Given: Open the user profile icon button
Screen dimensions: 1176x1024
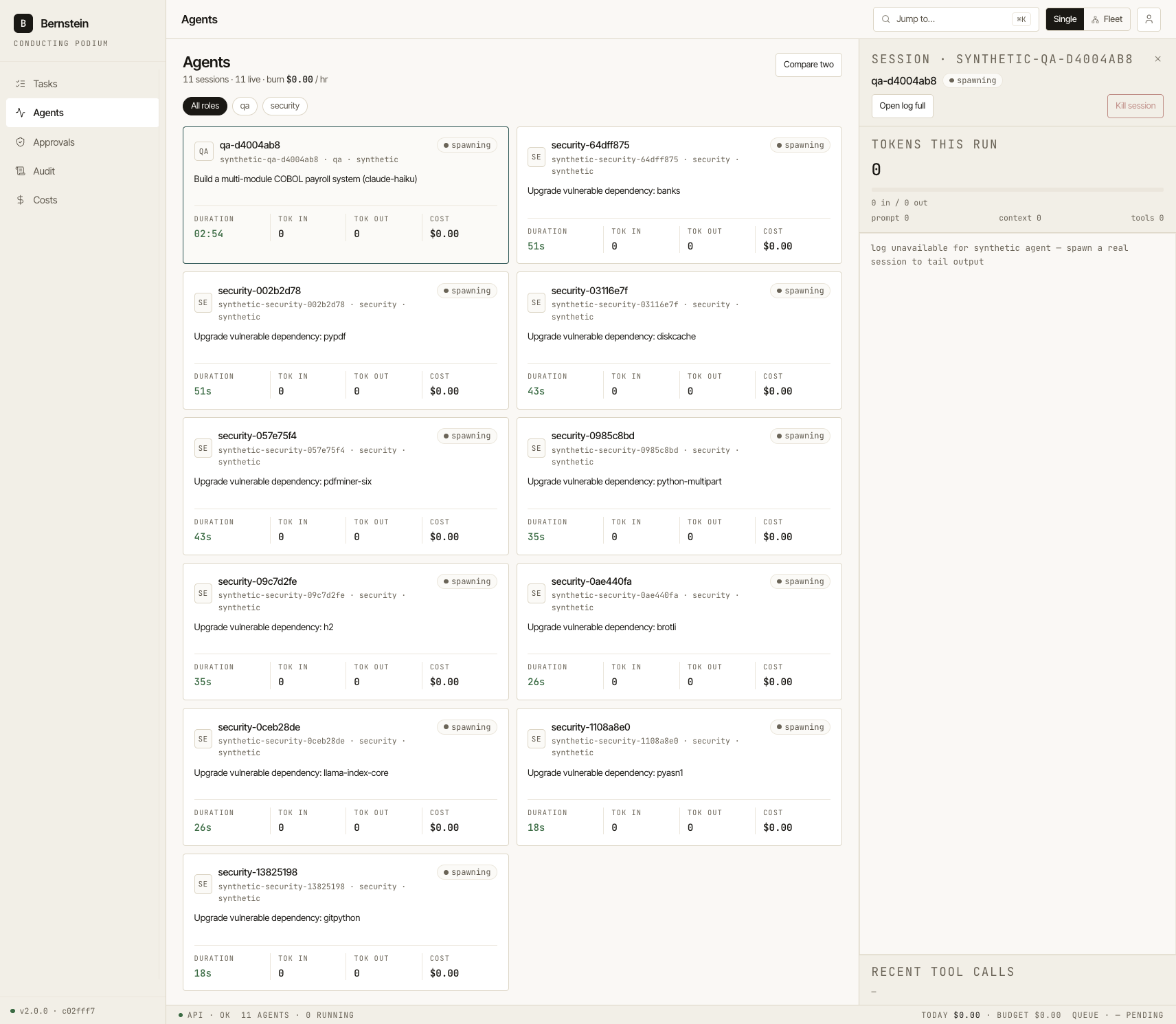Looking at the screenshot, I should click(x=1149, y=19).
